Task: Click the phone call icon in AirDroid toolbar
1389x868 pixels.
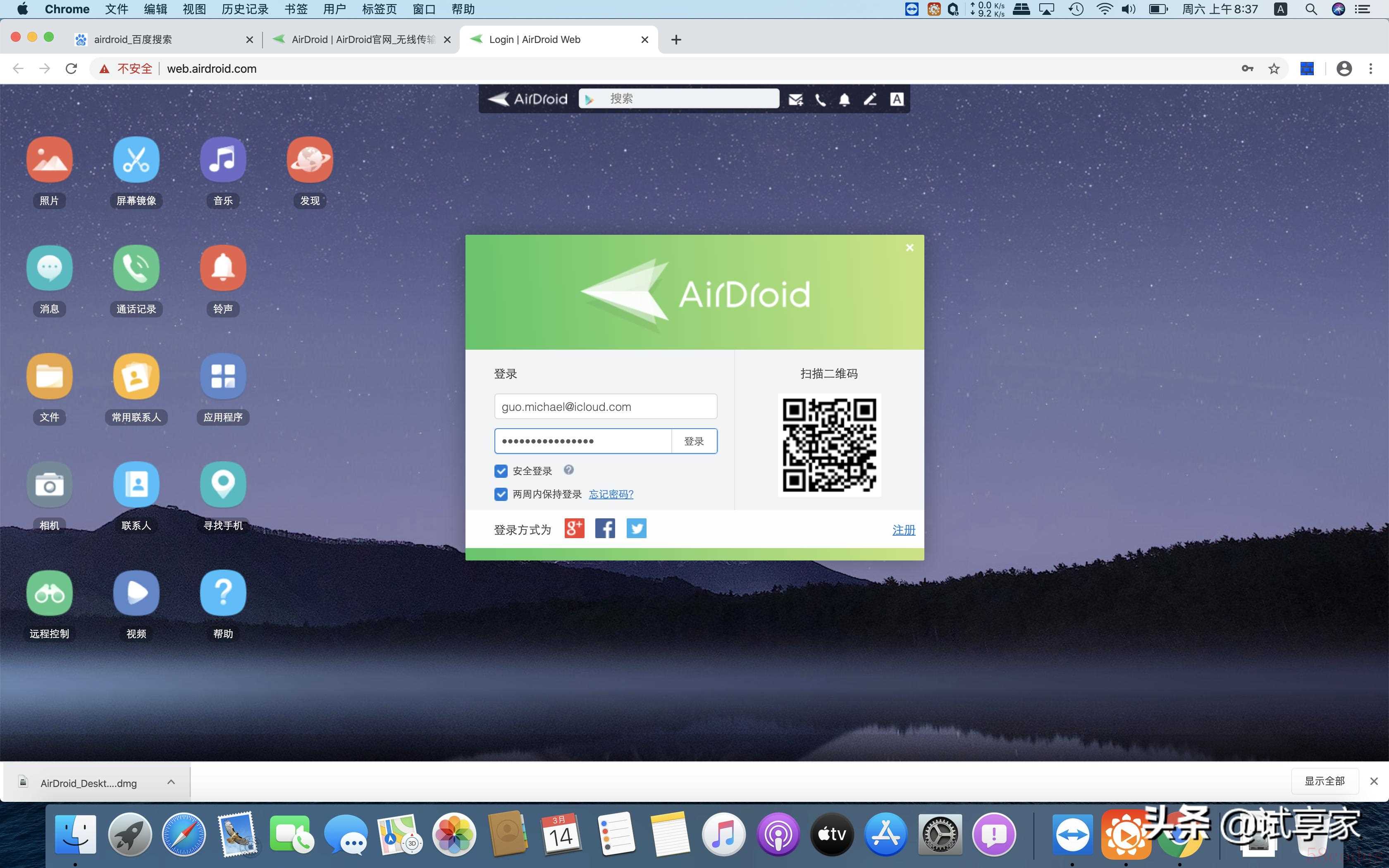Action: tap(821, 99)
